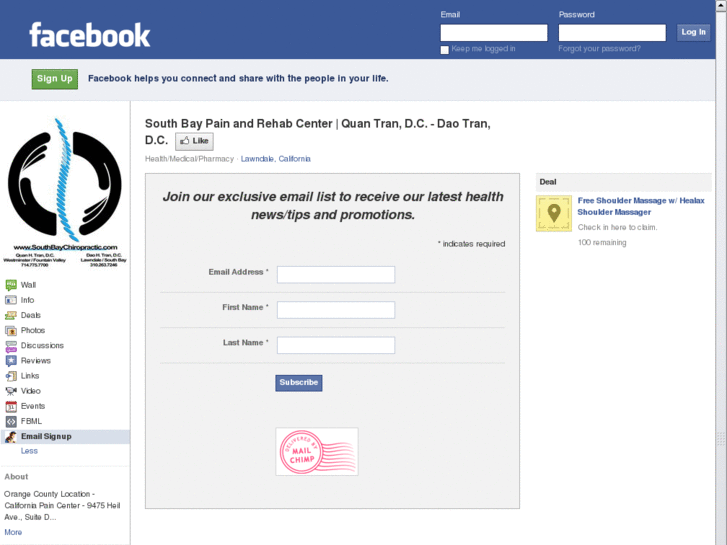The width and height of the screenshot is (727, 545).
Task: Click the South Bay Chiropractic profile picture
Action: click(x=65, y=192)
